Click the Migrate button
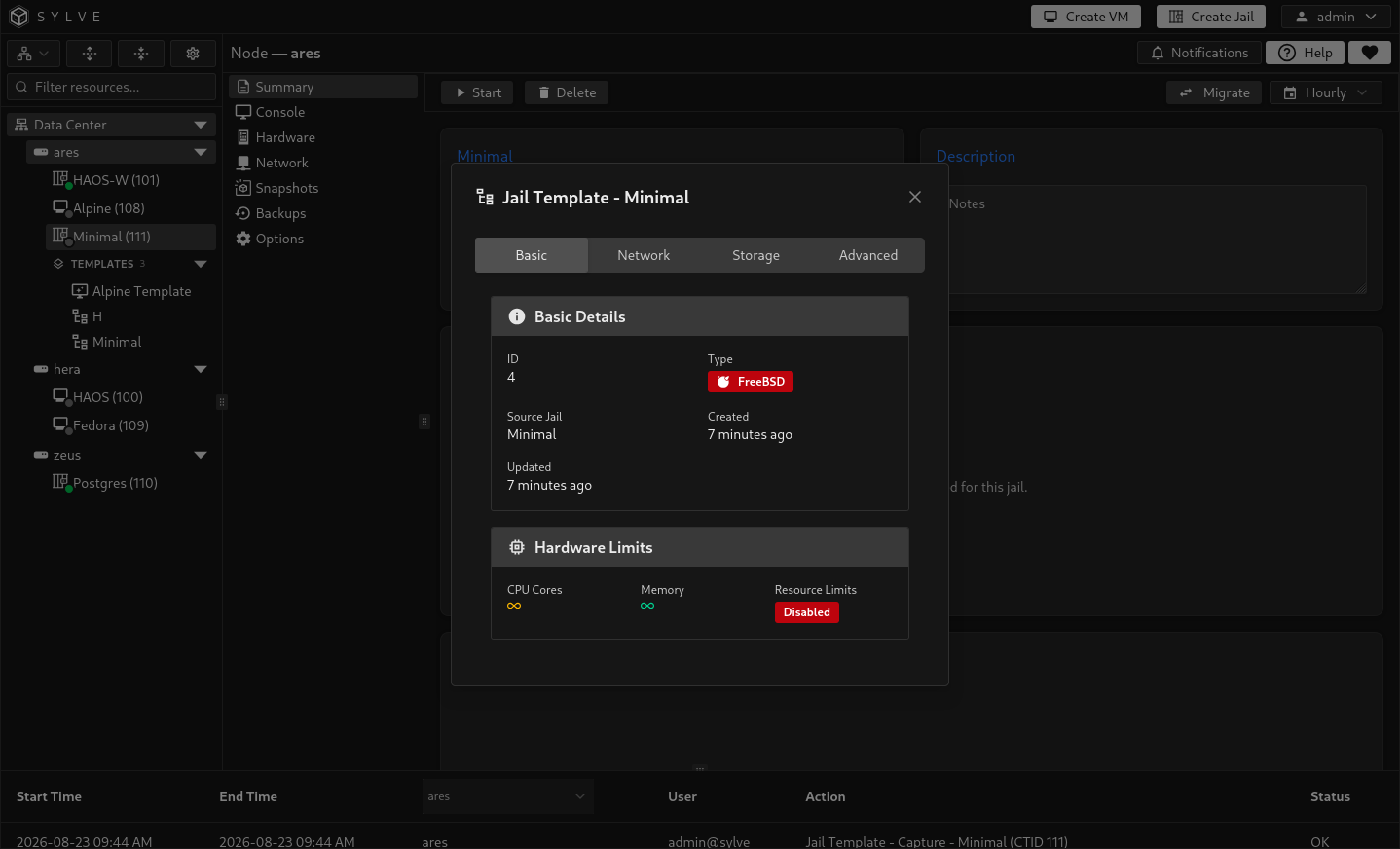This screenshot has height=849, width=1400. [x=1214, y=92]
